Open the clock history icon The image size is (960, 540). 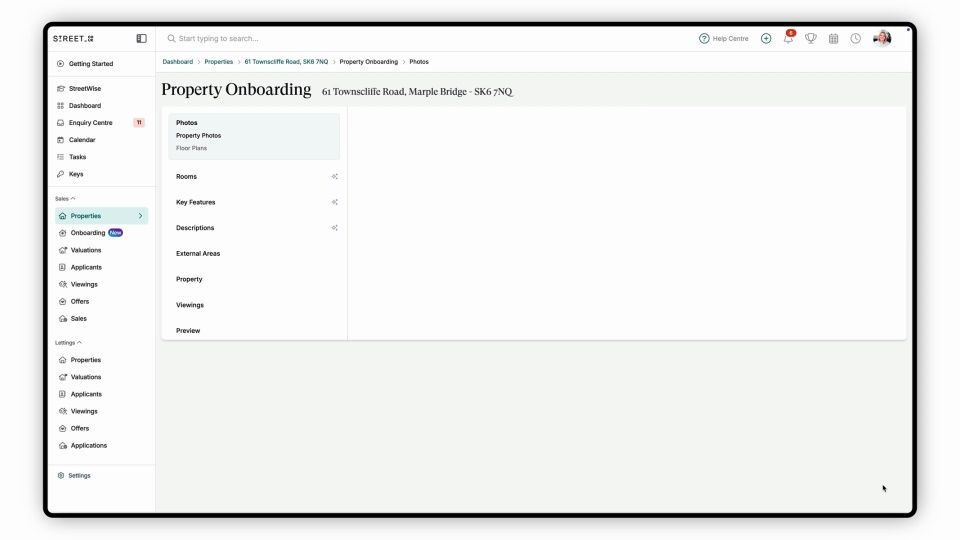855,39
